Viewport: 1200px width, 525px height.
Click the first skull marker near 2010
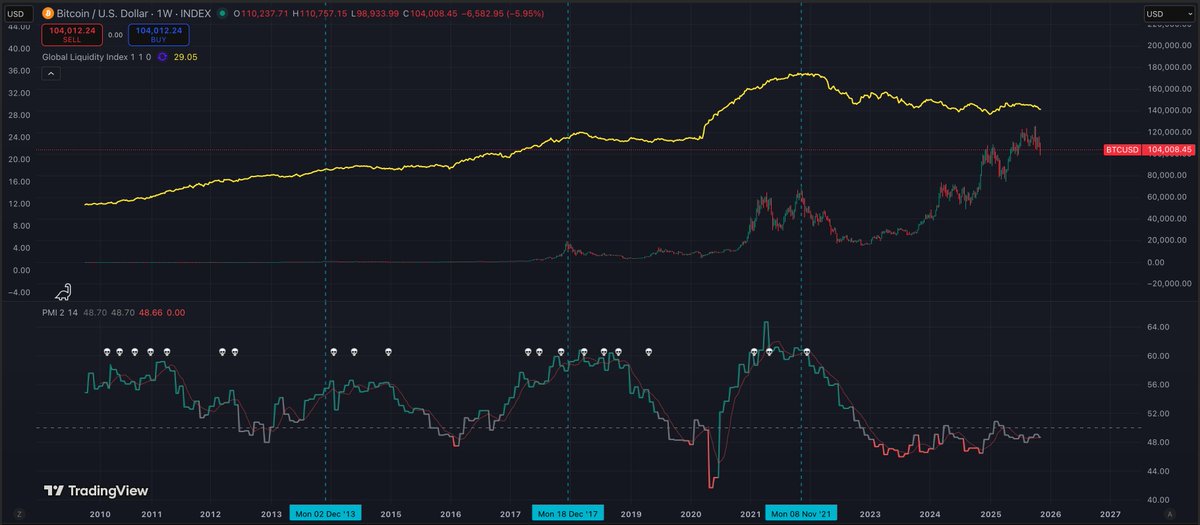[x=107, y=352]
